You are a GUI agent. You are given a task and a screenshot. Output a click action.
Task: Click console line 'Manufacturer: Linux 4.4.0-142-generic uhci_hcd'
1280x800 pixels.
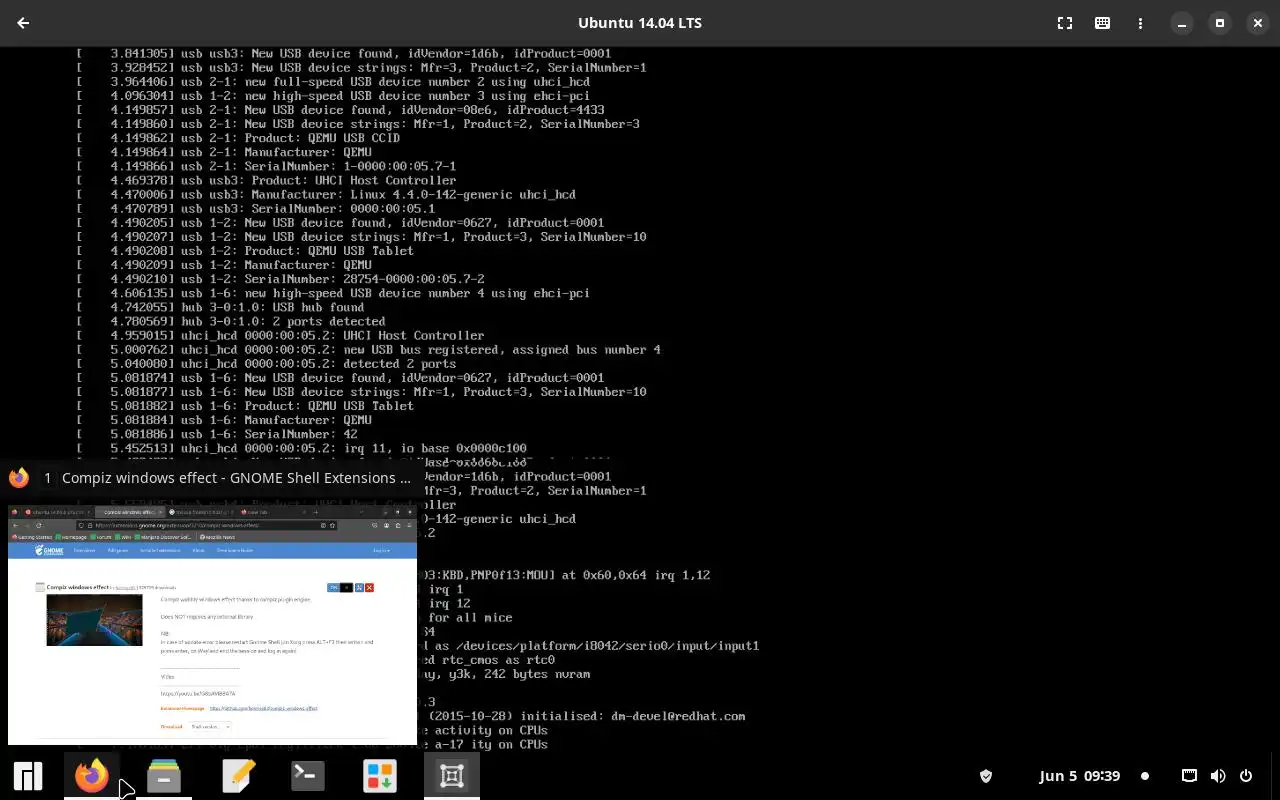pyautogui.click(x=413, y=194)
